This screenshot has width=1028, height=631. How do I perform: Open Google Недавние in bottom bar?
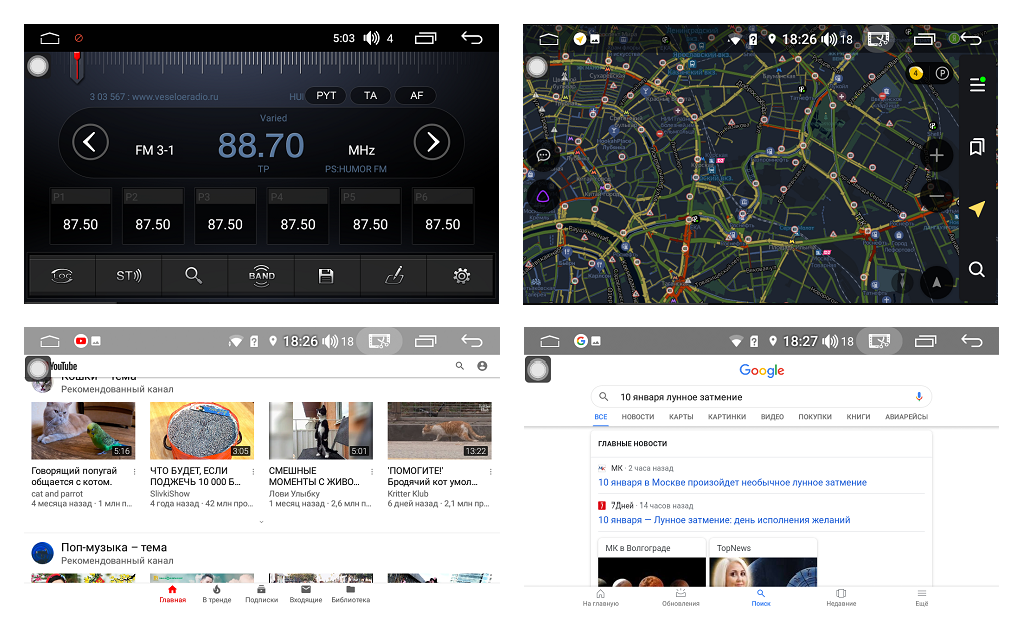pos(841,598)
